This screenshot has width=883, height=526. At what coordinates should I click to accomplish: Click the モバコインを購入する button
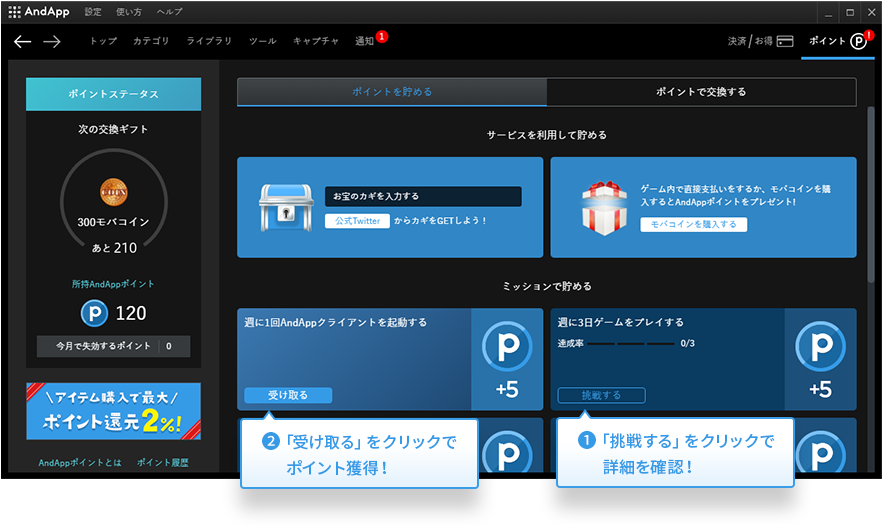pos(693,224)
